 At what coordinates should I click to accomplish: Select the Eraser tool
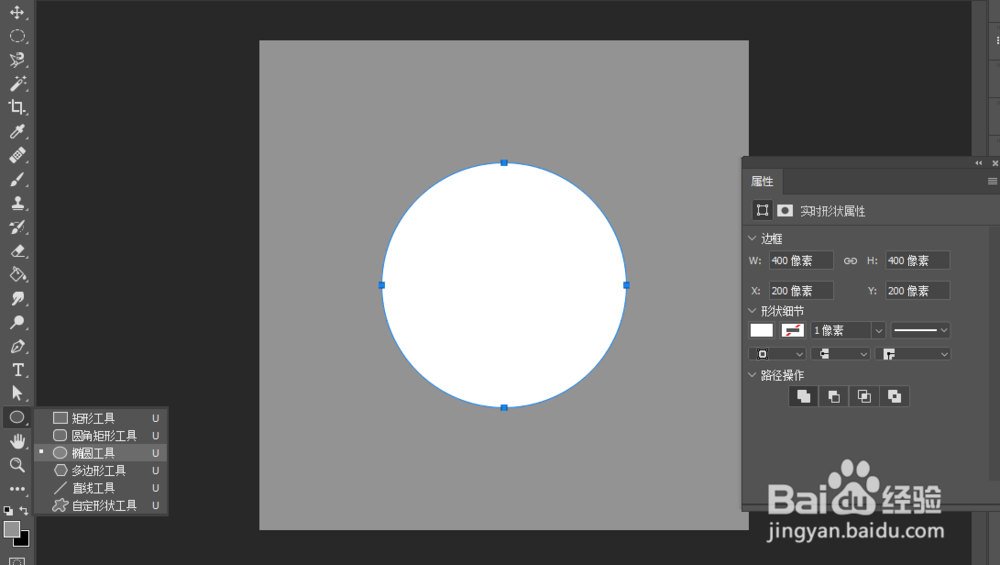click(17, 251)
